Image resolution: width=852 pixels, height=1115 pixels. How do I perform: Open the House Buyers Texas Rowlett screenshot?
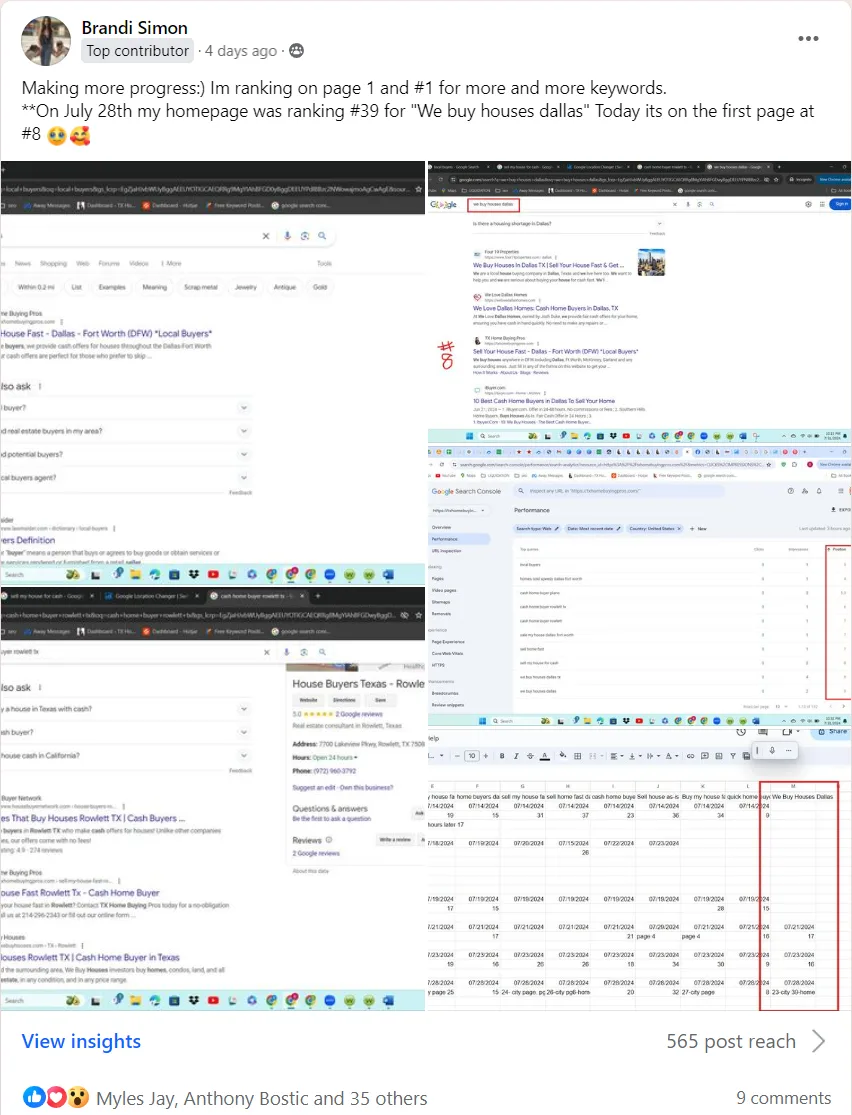(212, 800)
